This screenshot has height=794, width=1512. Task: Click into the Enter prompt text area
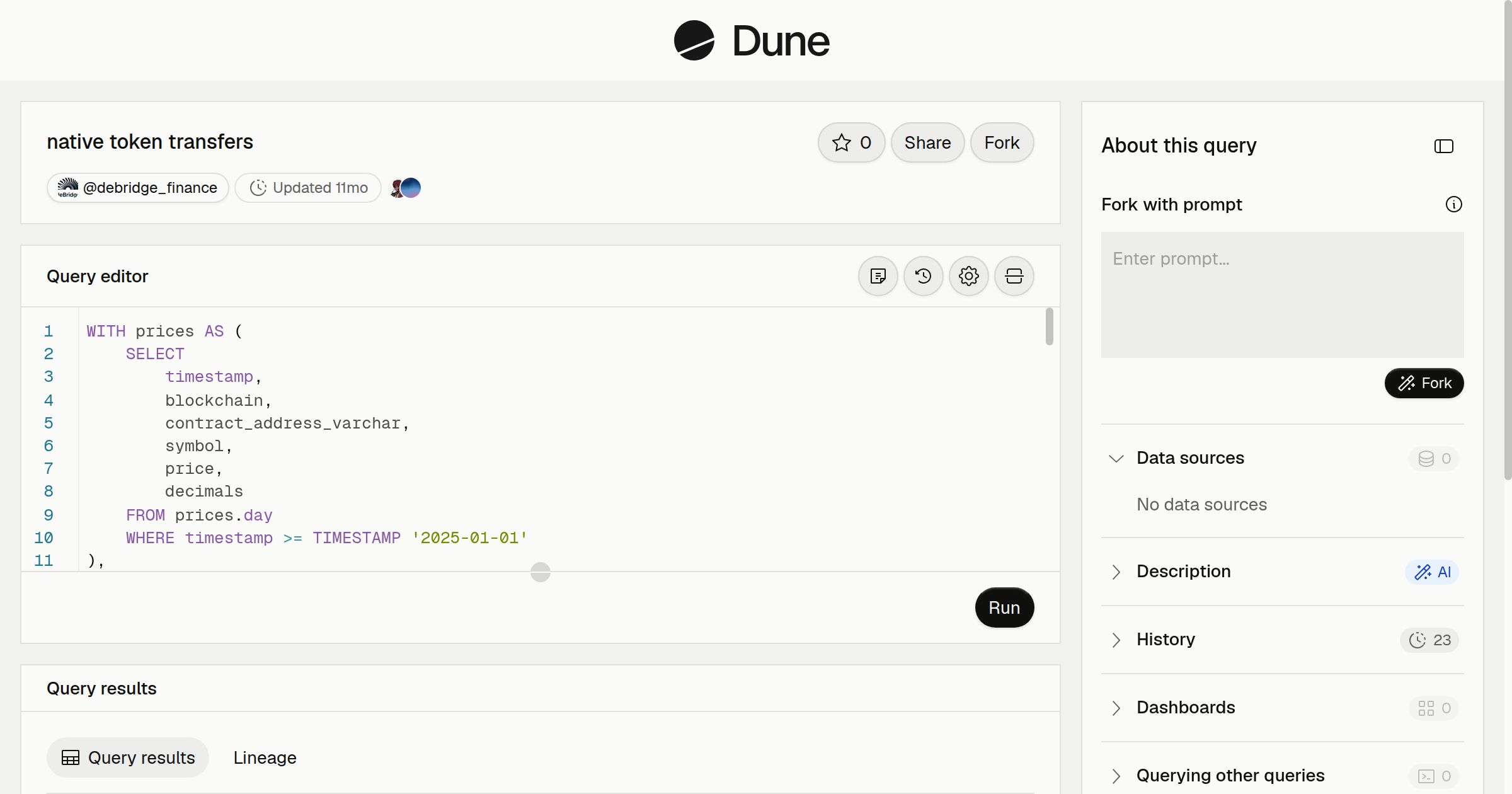tap(1282, 295)
